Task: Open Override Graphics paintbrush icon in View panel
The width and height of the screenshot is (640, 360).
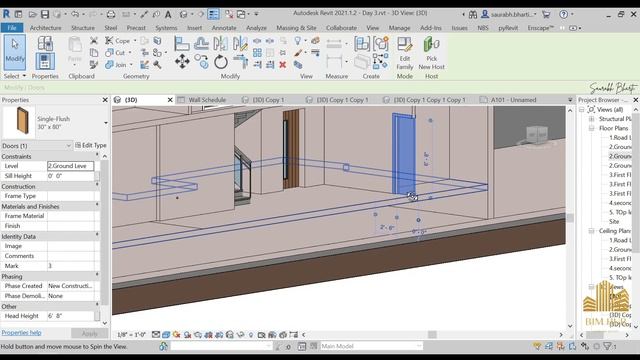Action: pyautogui.click(x=298, y=53)
